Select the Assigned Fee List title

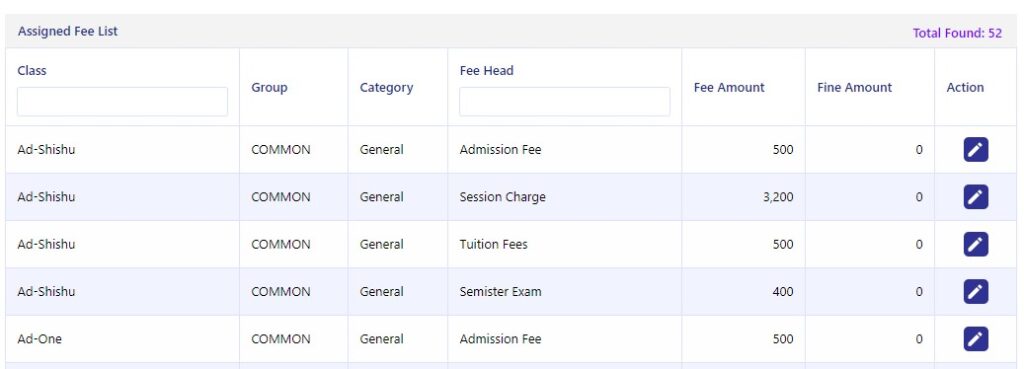[67, 31]
